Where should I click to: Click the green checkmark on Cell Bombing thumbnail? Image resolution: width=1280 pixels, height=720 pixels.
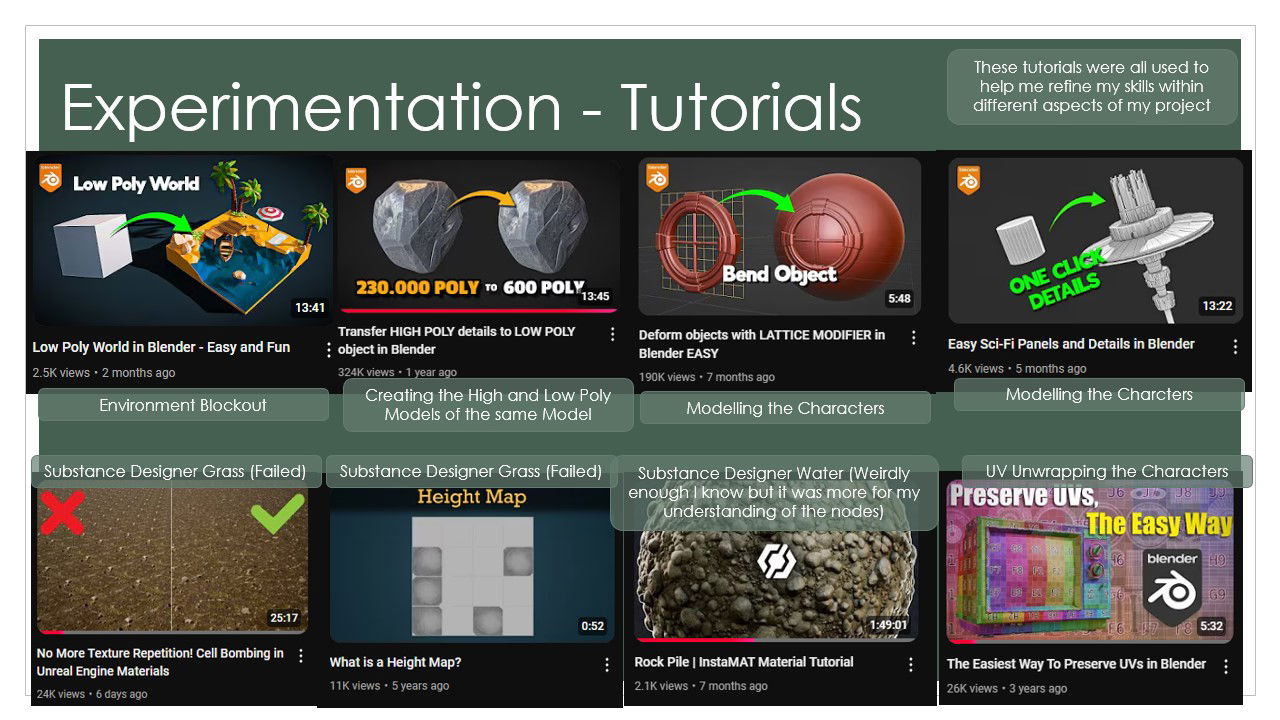(277, 512)
